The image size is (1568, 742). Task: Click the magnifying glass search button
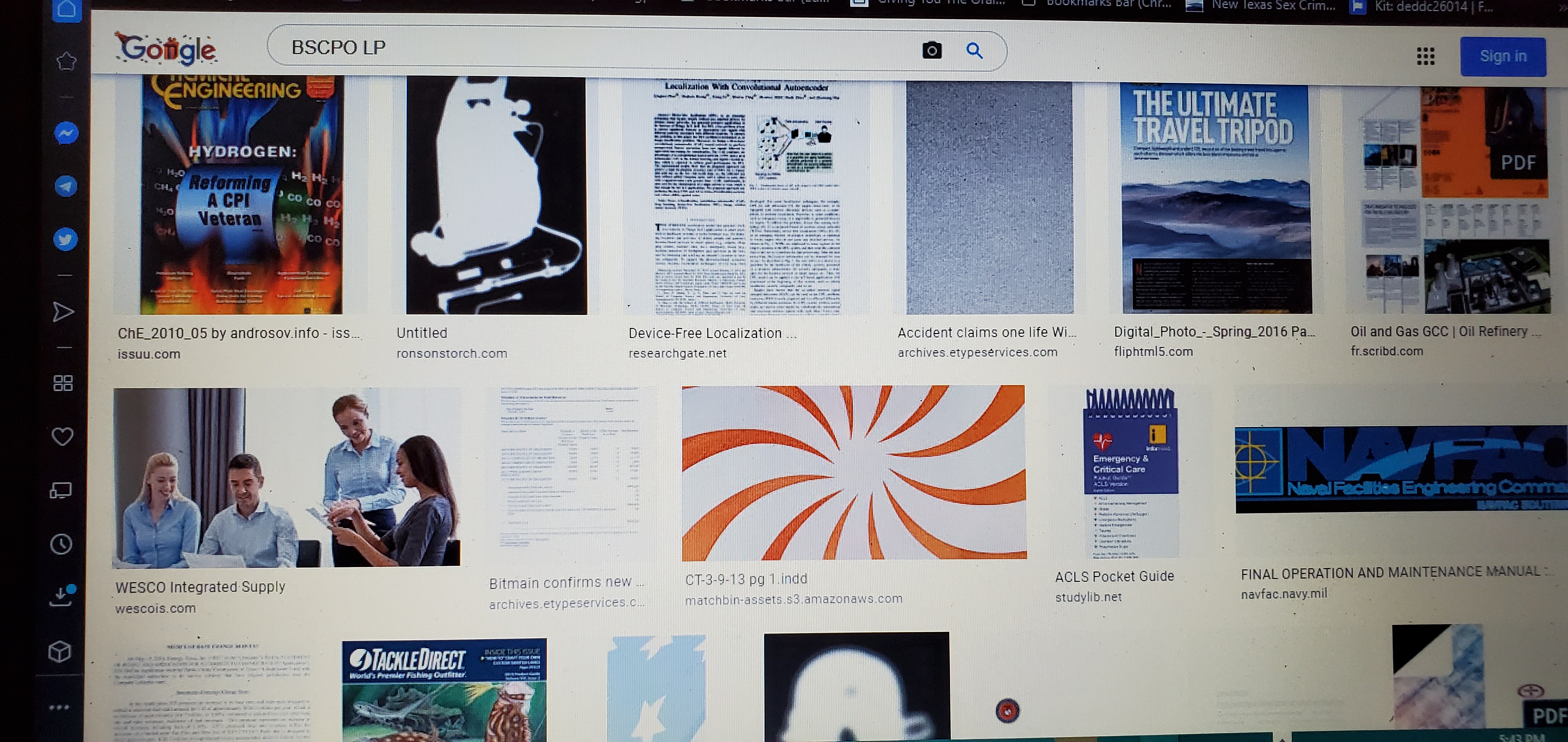point(974,51)
